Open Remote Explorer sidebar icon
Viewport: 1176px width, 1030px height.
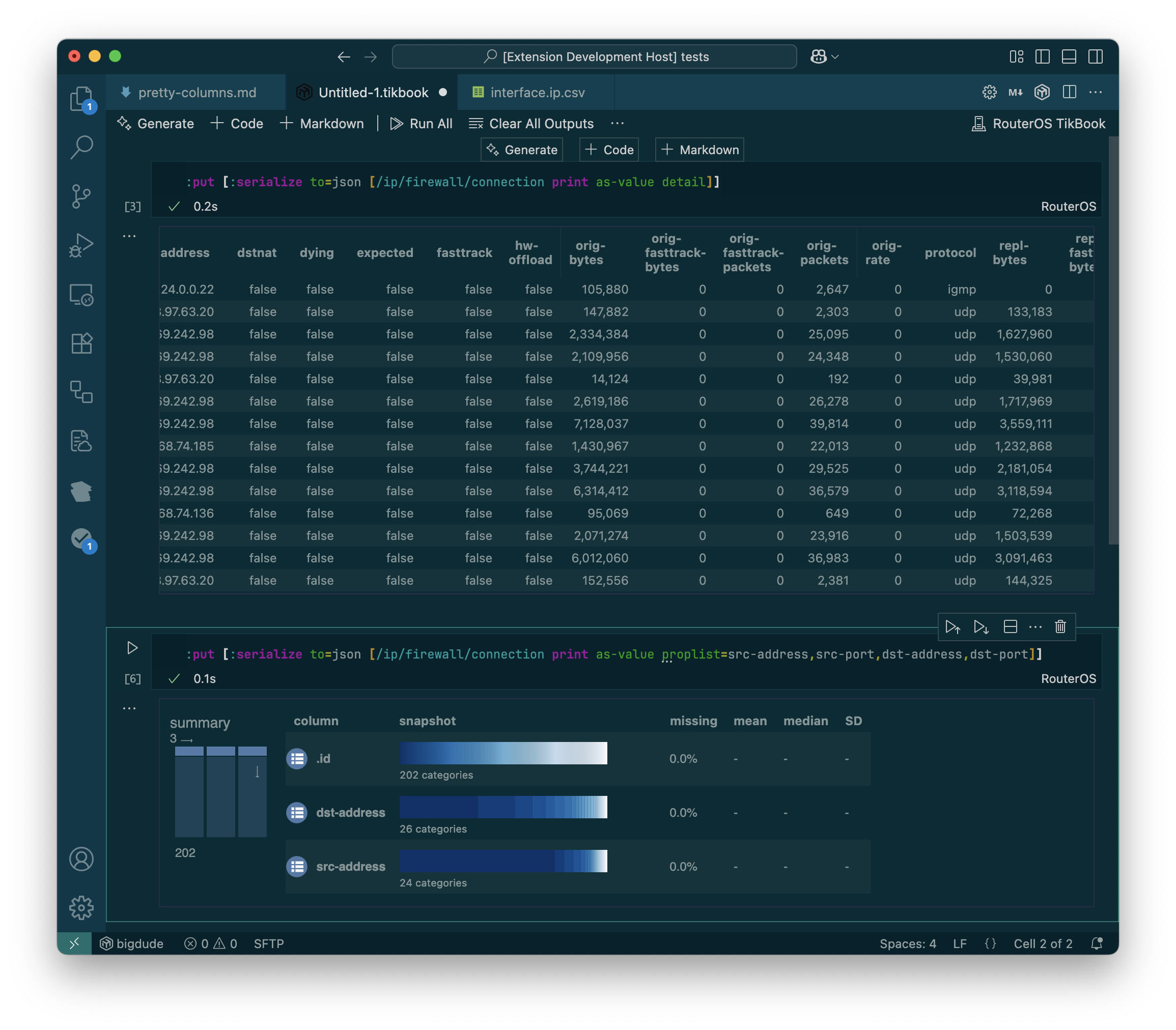81,295
